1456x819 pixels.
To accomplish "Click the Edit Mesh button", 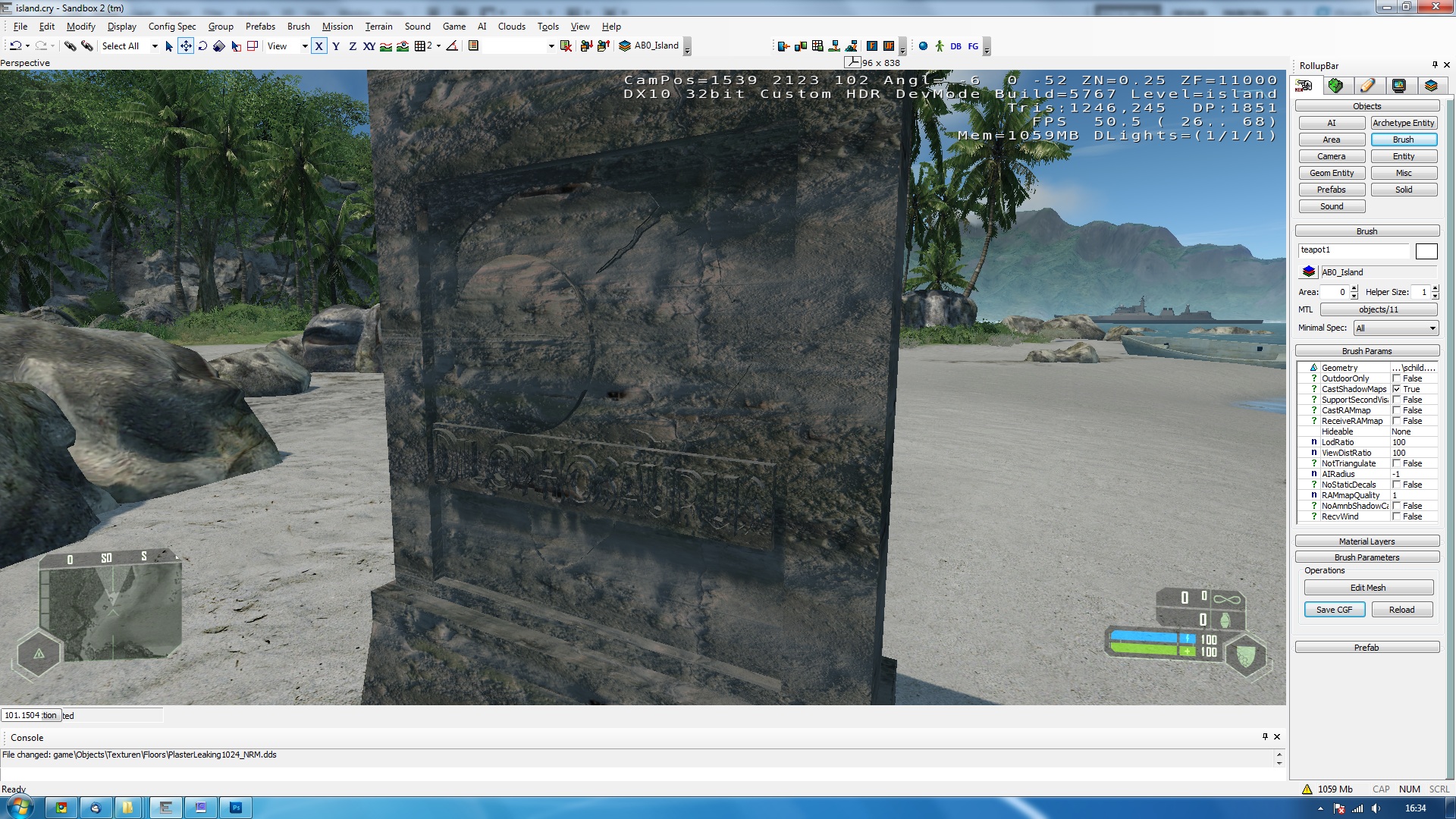I will pos(1368,588).
